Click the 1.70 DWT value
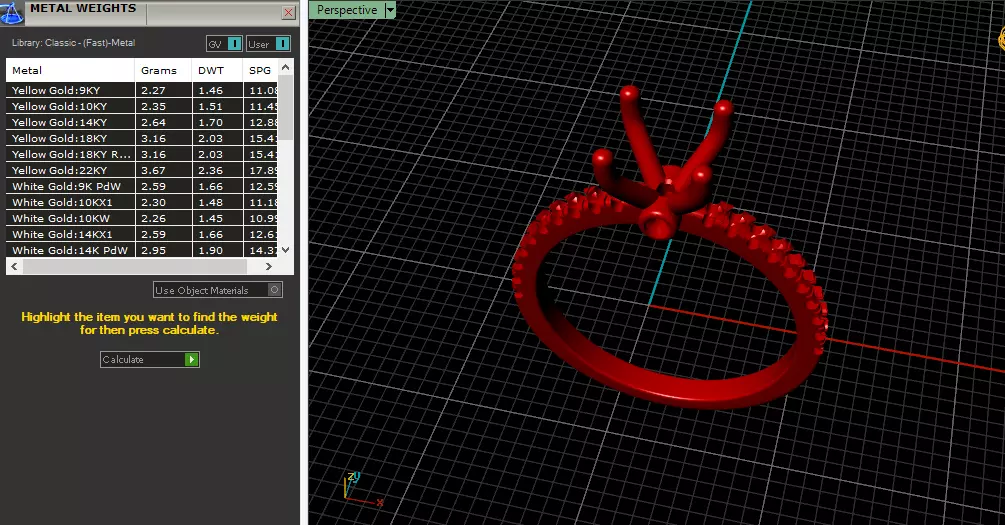The width and height of the screenshot is (1005, 525). pos(210,122)
